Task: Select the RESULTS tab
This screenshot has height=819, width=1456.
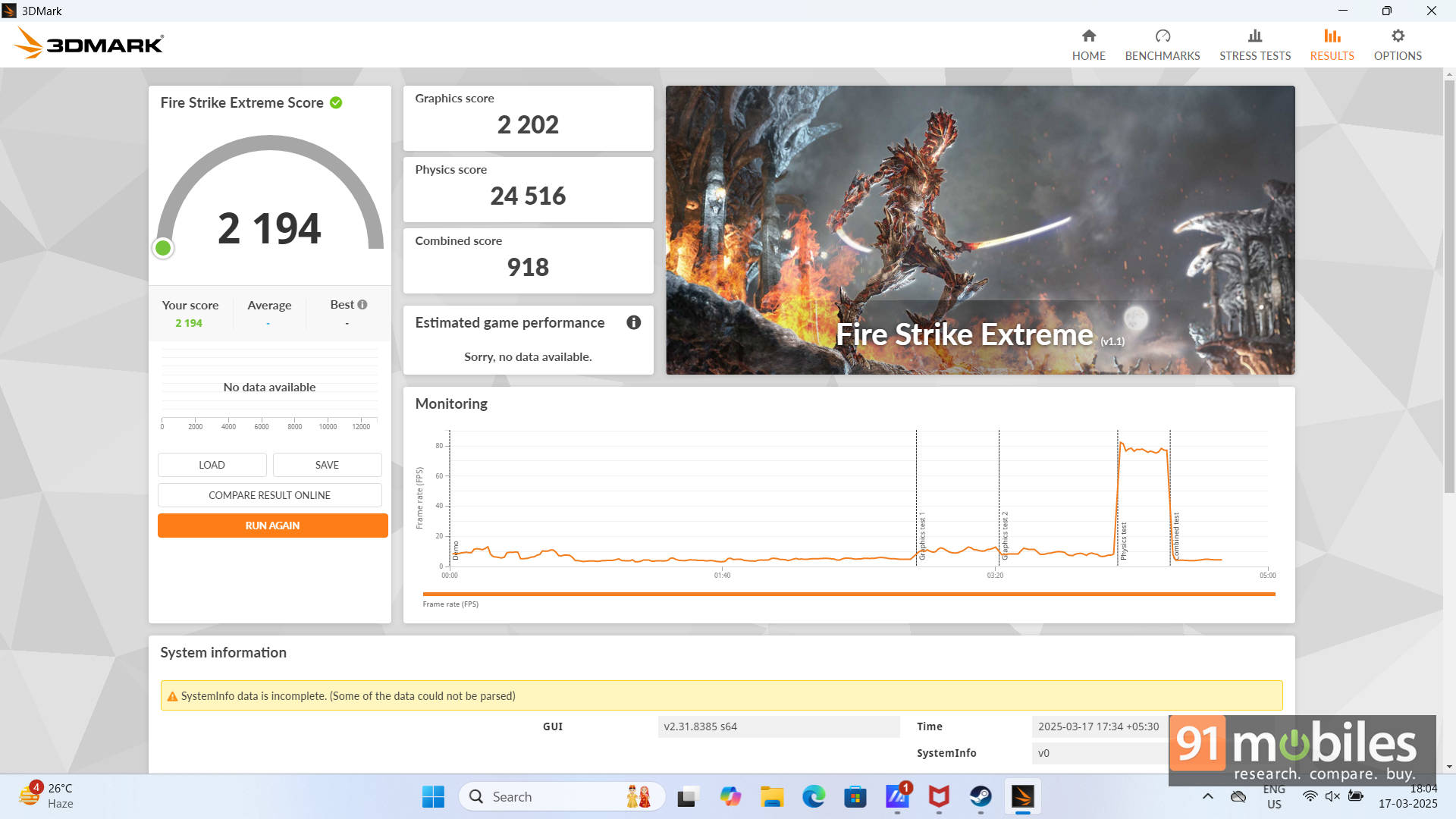Action: click(x=1332, y=45)
